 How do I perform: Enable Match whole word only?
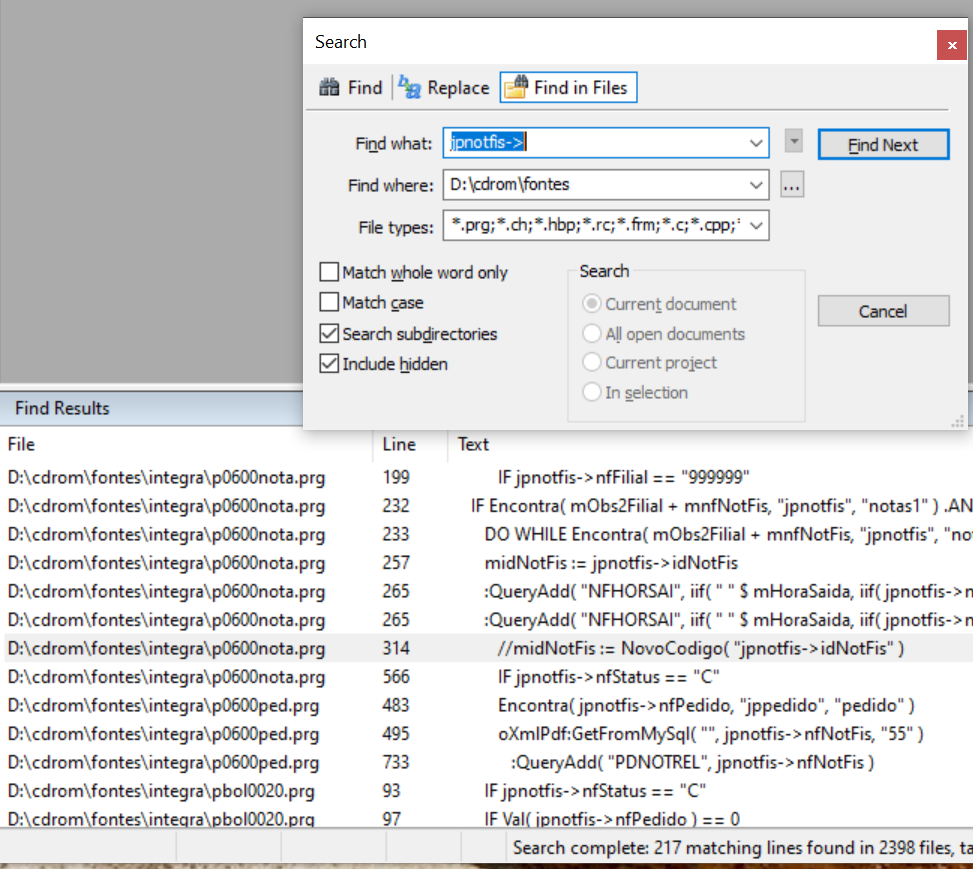click(x=329, y=273)
